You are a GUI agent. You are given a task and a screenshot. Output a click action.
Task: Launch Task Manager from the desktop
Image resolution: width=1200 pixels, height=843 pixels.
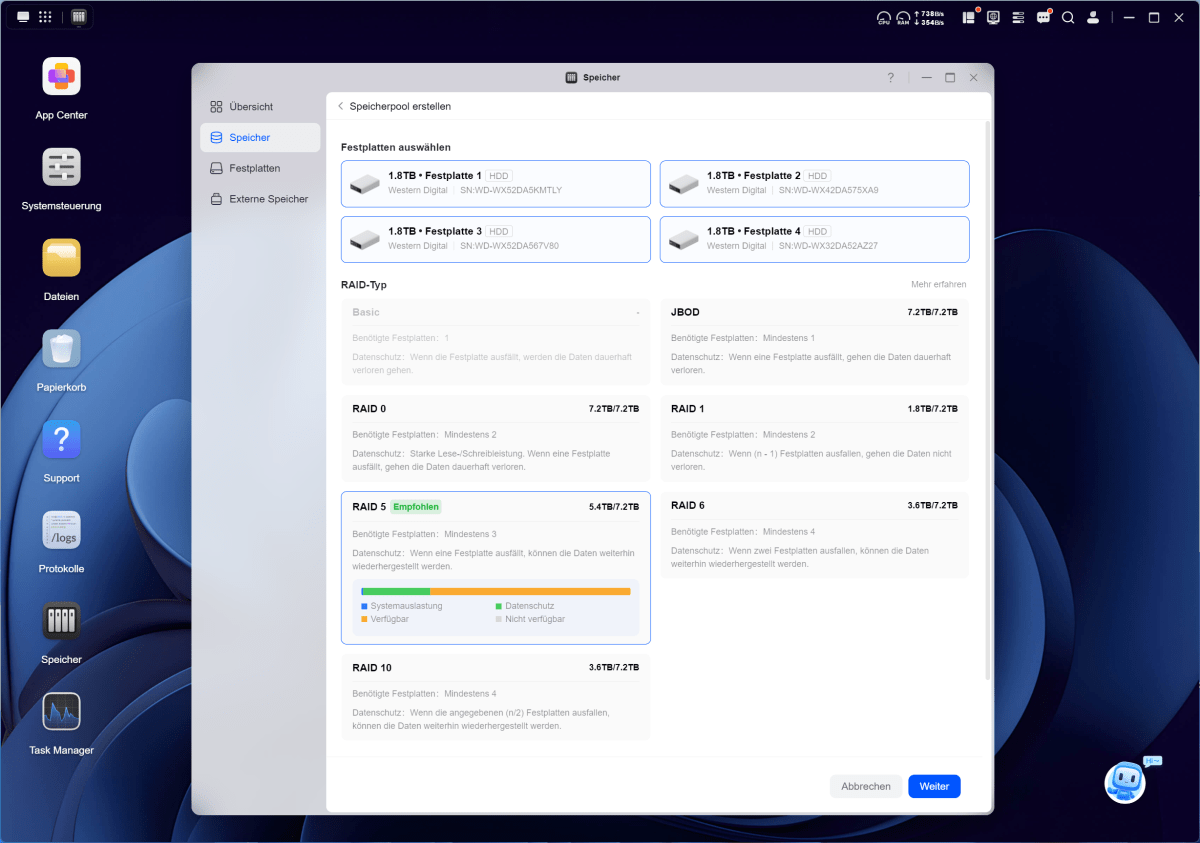[x=61, y=712]
